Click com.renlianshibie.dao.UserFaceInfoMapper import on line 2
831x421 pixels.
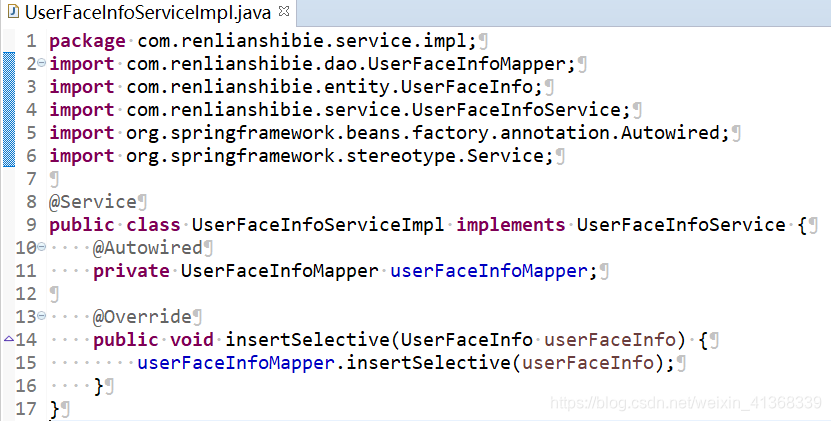click(346, 64)
